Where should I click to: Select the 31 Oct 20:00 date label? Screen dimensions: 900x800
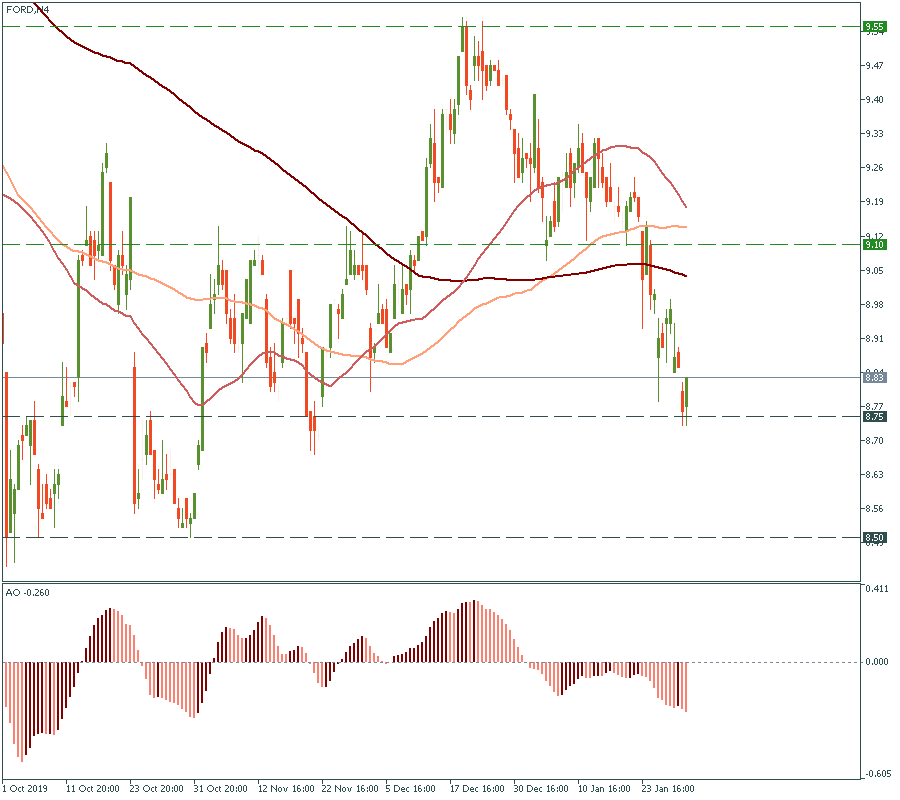click(219, 788)
